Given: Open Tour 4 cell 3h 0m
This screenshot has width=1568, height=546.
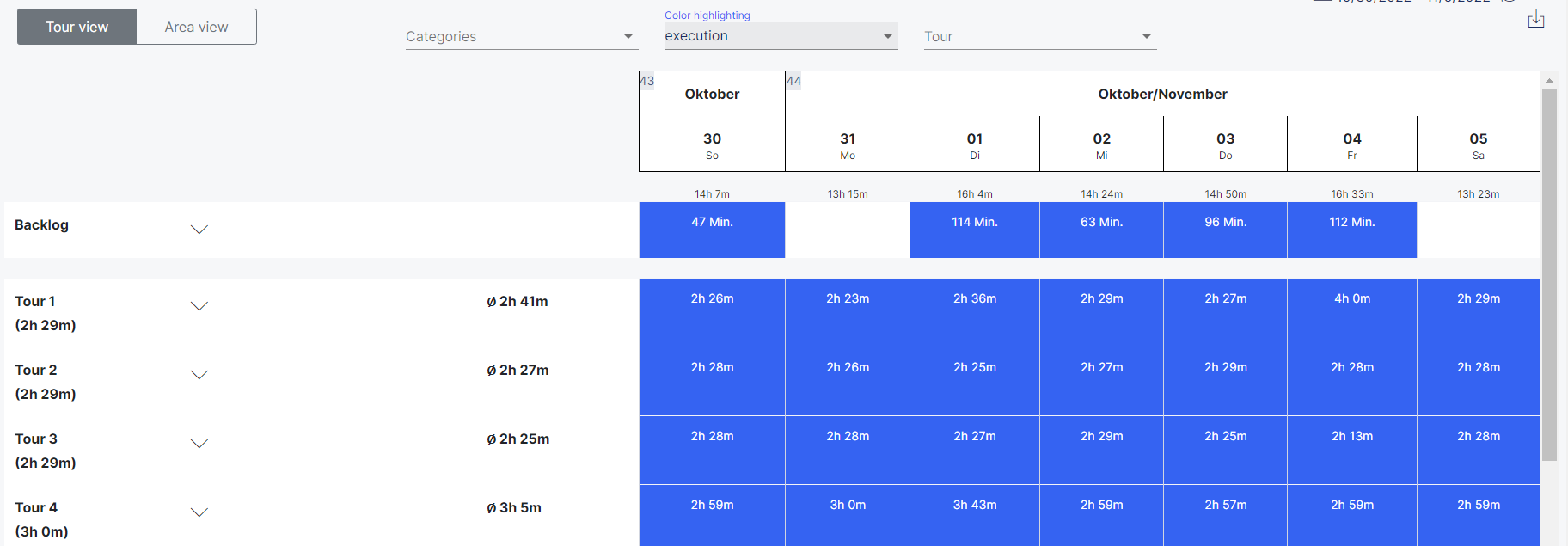Looking at the screenshot, I should [x=848, y=515].
